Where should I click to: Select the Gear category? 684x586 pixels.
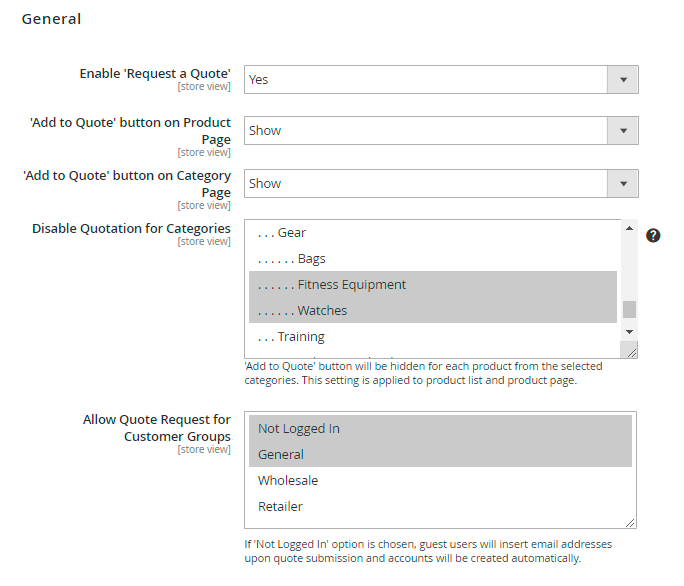pyautogui.click(x=291, y=233)
